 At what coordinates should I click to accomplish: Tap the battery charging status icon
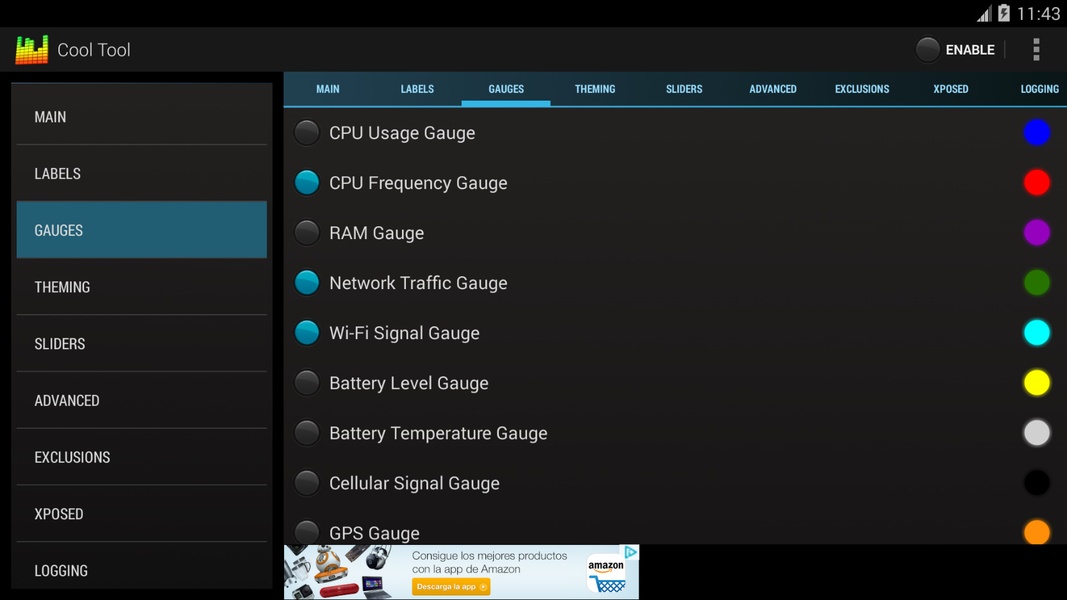(x=1004, y=13)
